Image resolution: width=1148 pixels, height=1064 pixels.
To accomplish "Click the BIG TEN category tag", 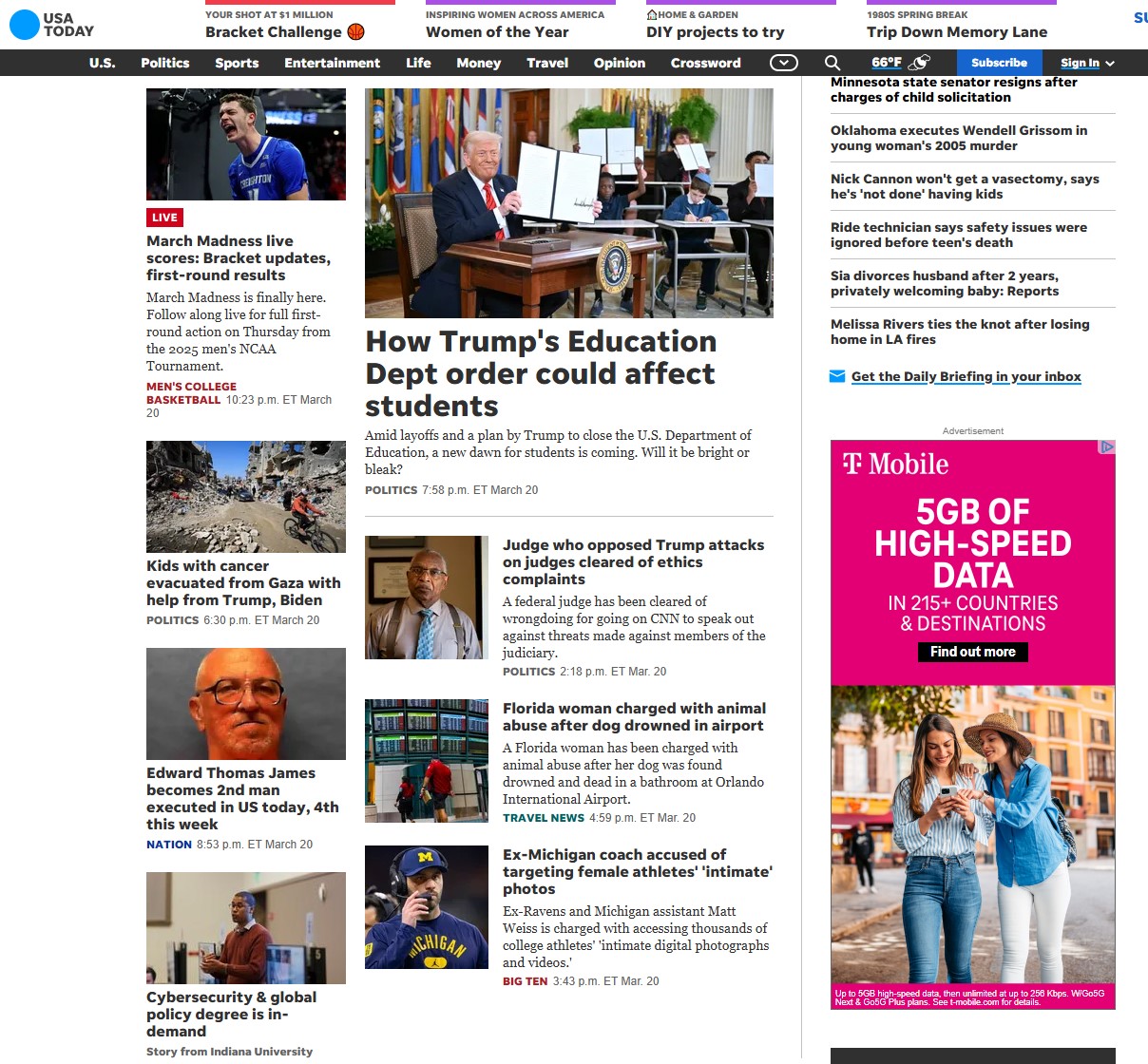I will [526, 981].
